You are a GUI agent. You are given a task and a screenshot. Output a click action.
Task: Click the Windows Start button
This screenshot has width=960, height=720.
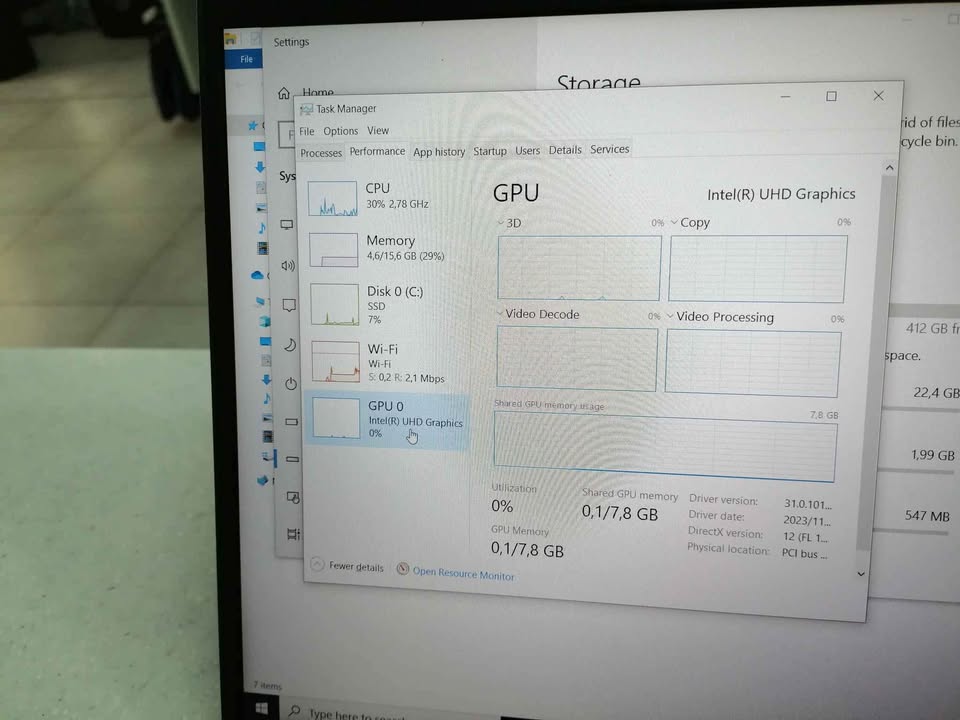[263, 708]
